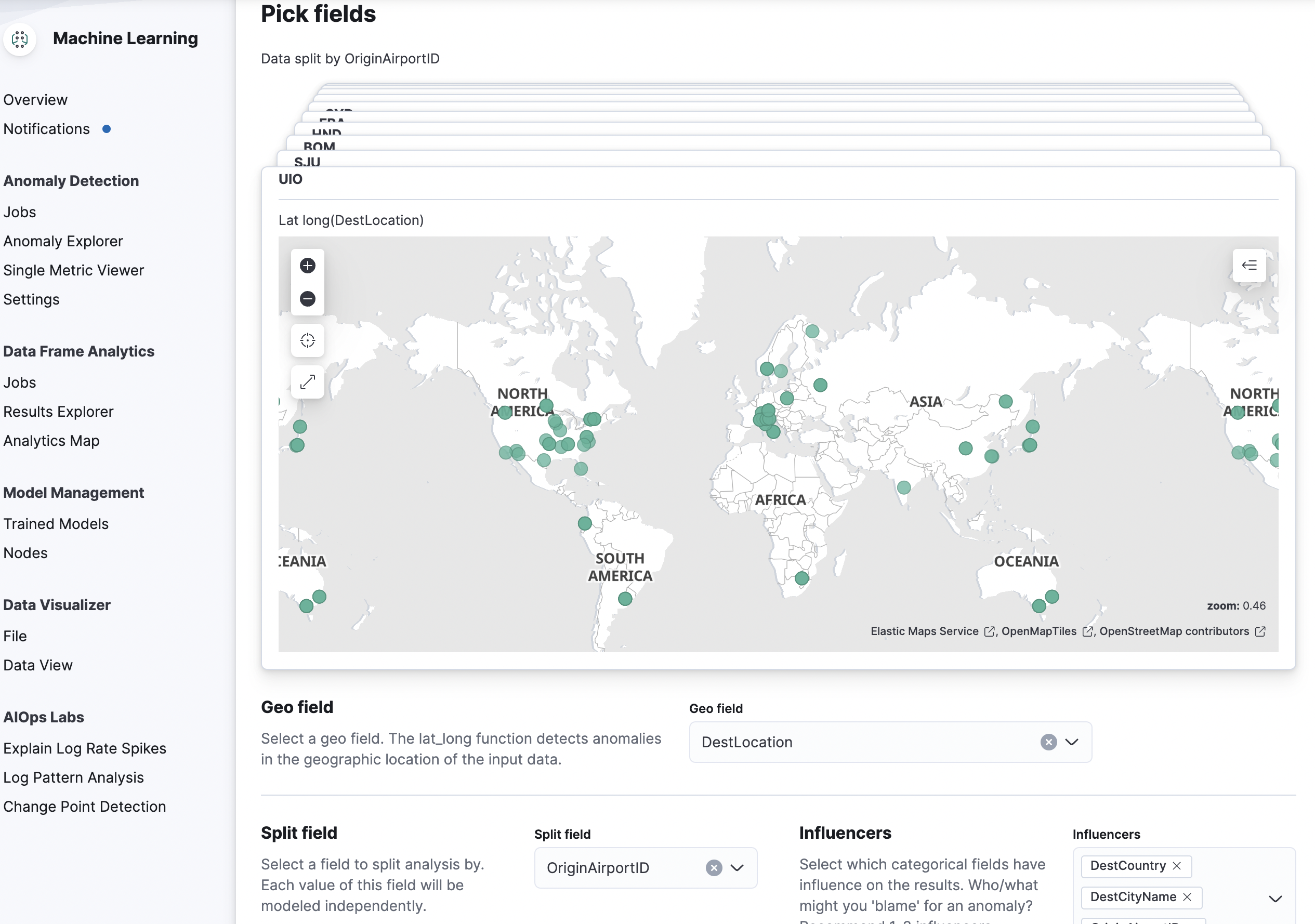Expand the Geo field dropdown
The width and height of the screenshot is (1315, 924).
click(x=1072, y=742)
